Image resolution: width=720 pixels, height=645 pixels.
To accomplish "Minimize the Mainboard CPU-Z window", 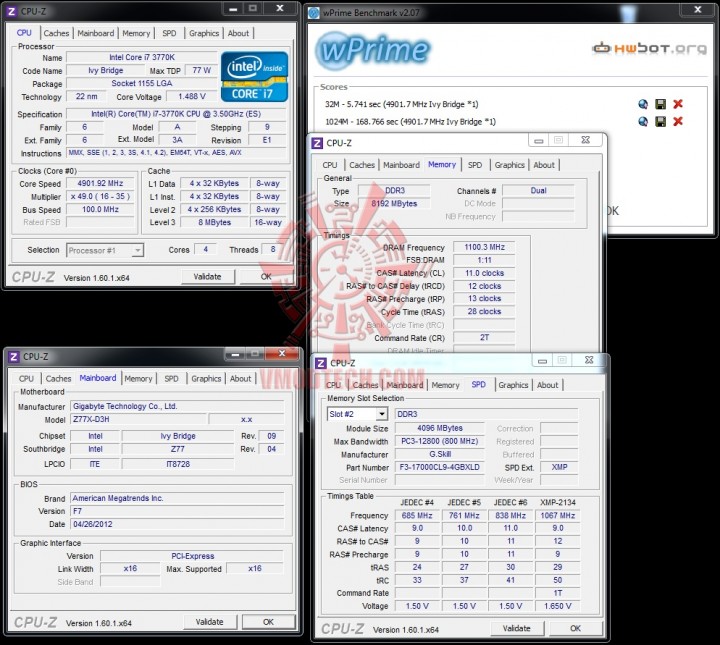I will (235, 354).
